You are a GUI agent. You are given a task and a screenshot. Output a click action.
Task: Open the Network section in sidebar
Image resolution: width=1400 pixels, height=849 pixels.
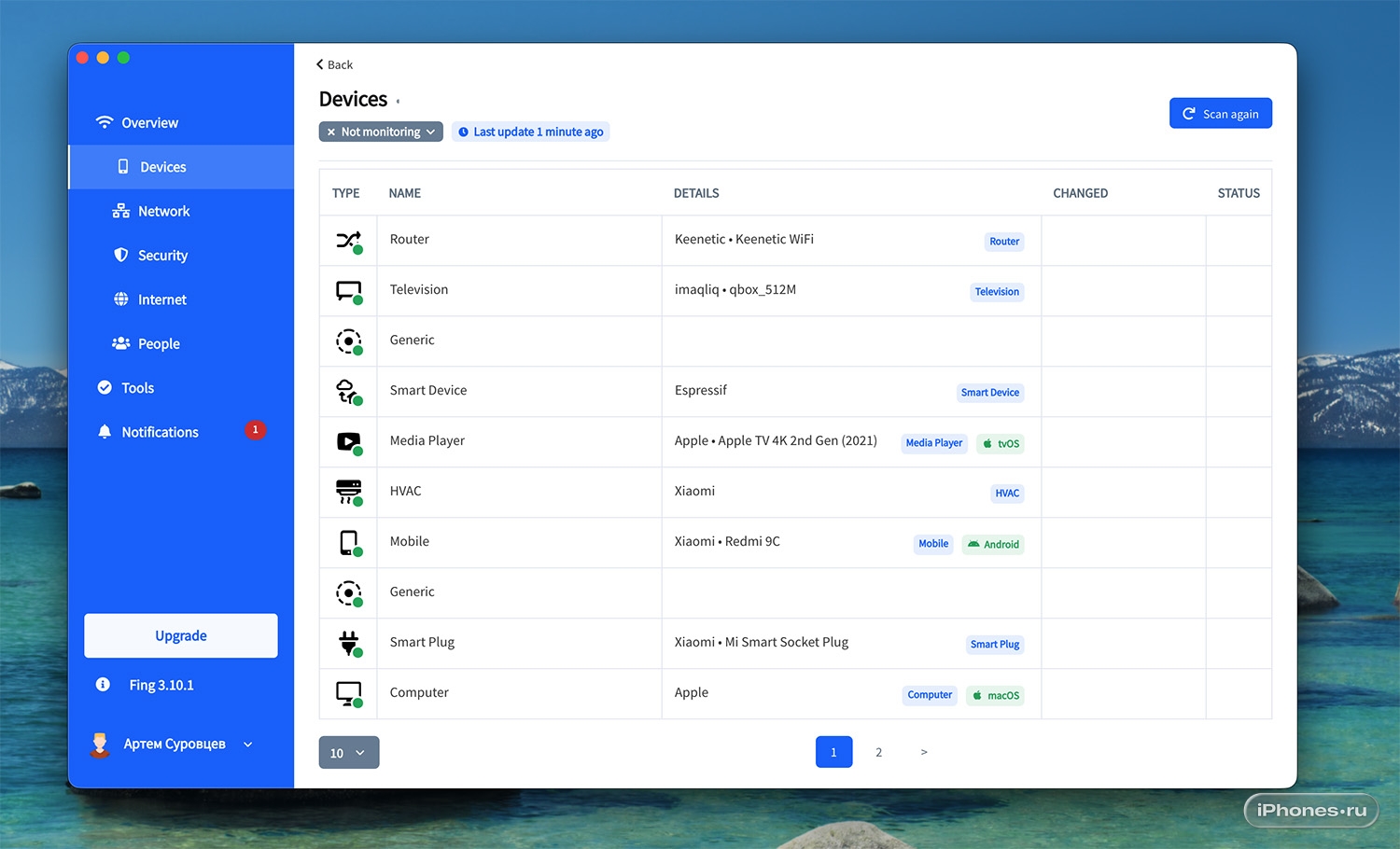(x=163, y=212)
